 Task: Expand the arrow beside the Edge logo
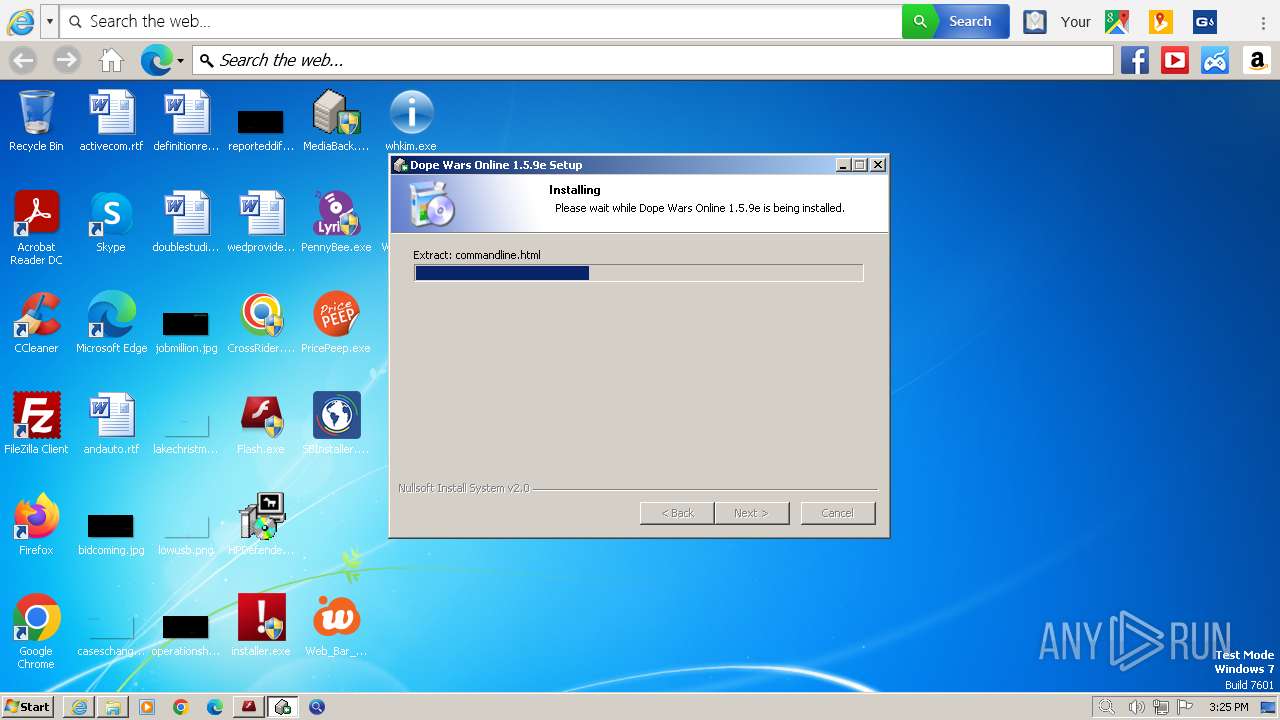pyautogui.click(x=180, y=61)
